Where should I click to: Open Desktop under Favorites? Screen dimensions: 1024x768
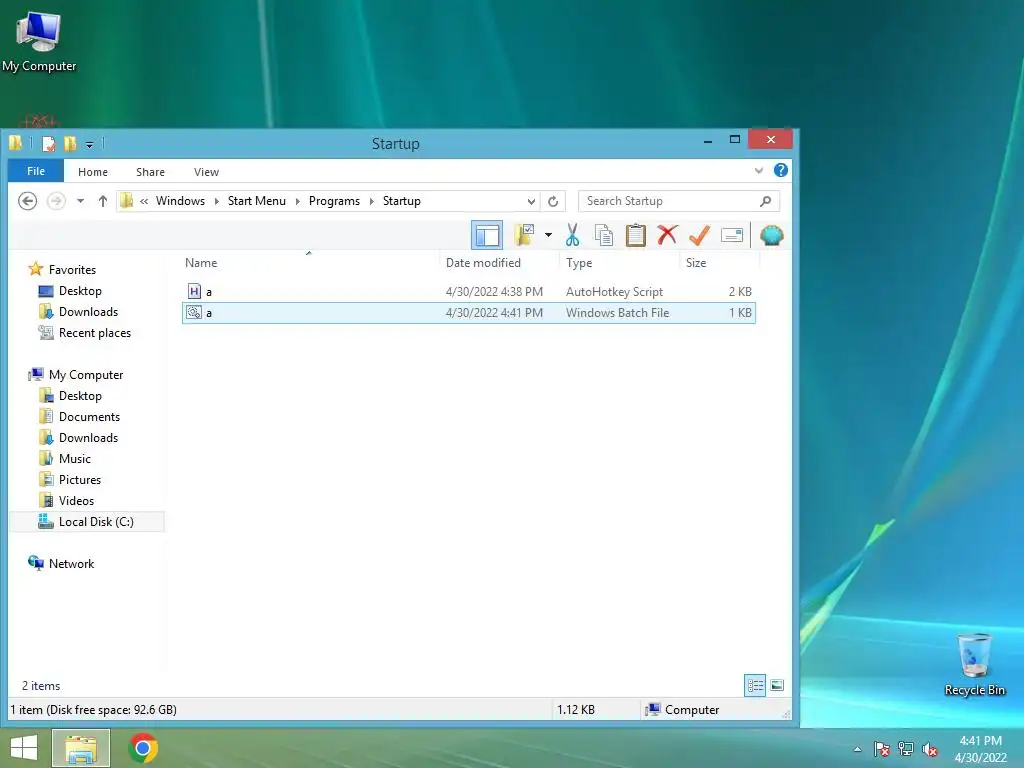[x=70, y=291]
